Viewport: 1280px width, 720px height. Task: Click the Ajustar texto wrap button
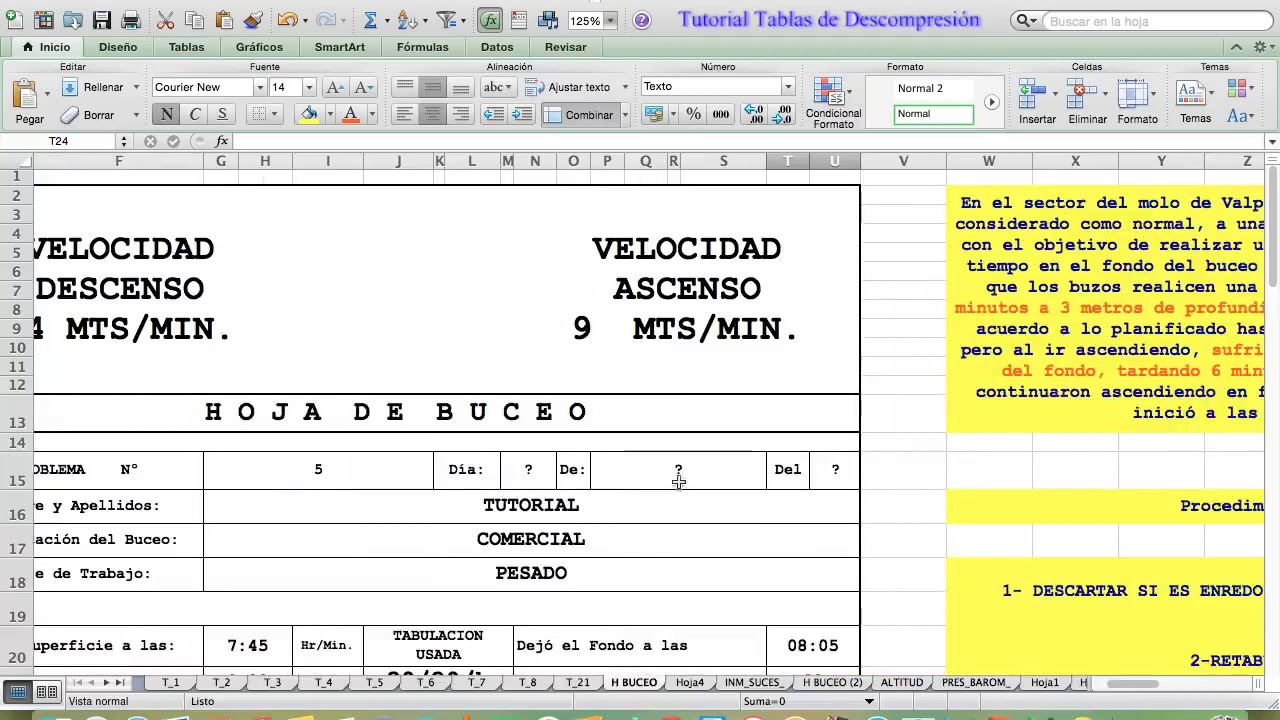[x=569, y=87]
